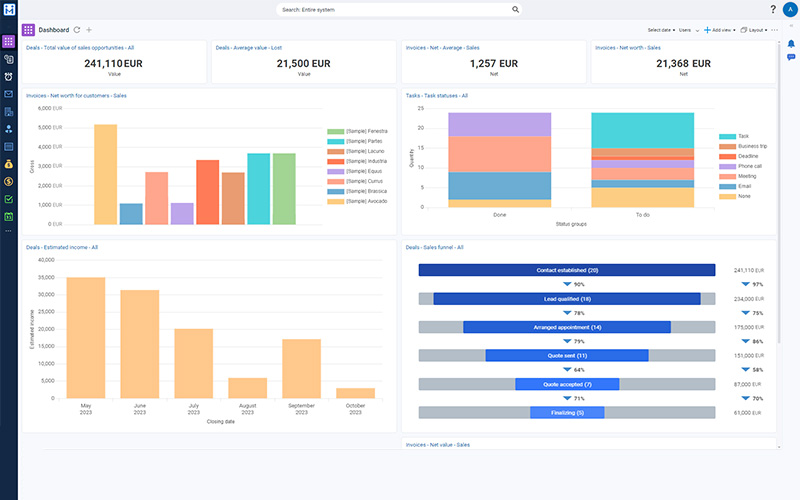800x500 pixels.
Task: Open the companies building icon in sidebar
Action: [9, 112]
